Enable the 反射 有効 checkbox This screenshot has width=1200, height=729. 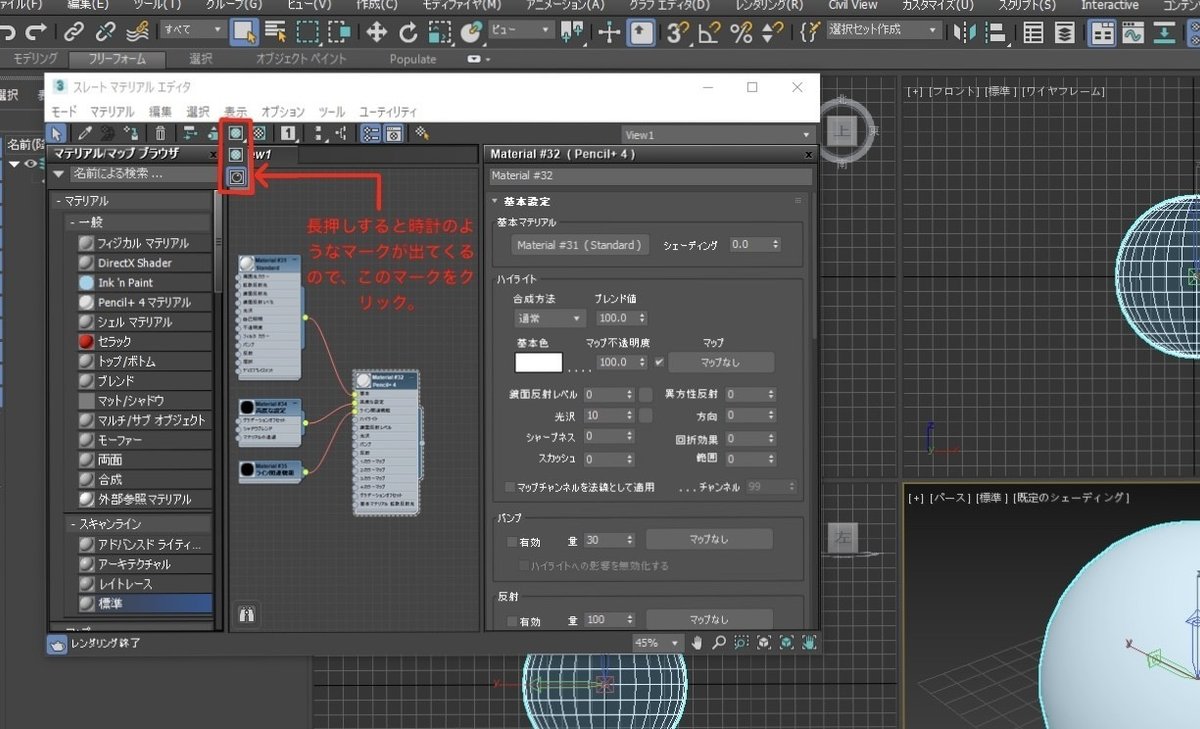[x=512, y=620]
